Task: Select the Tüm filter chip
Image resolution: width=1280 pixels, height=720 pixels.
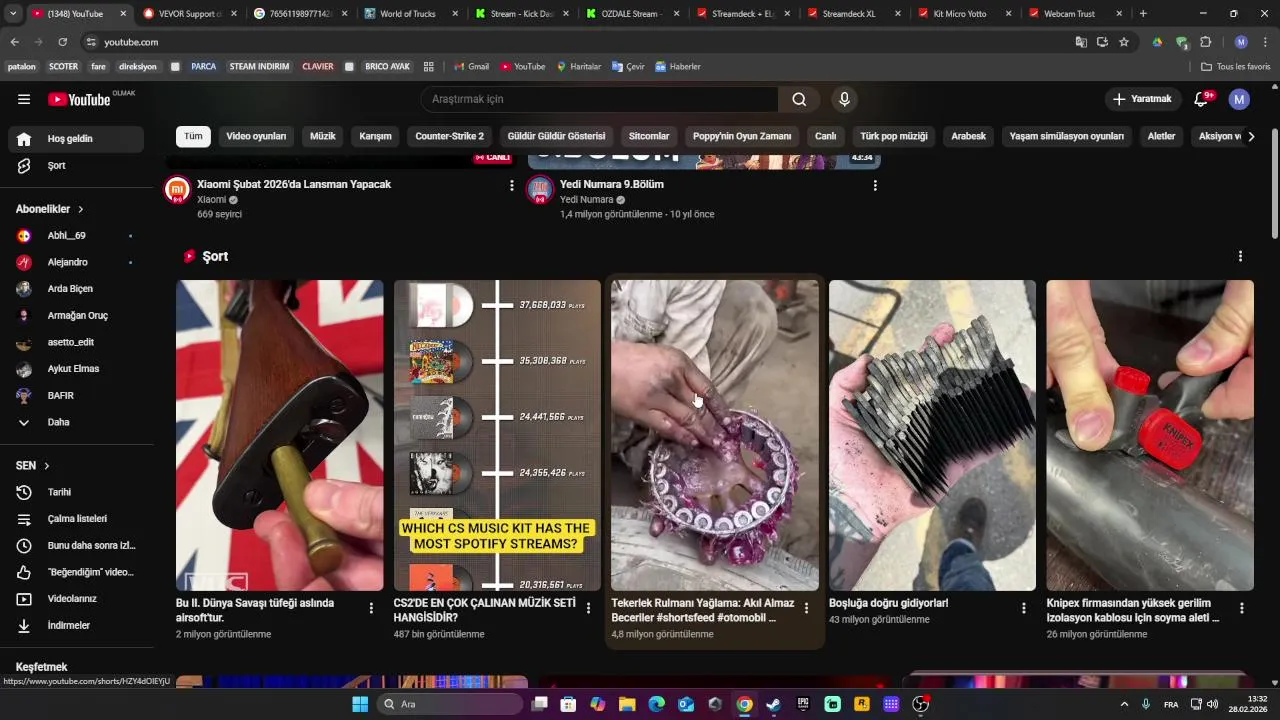Action: coord(193,136)
